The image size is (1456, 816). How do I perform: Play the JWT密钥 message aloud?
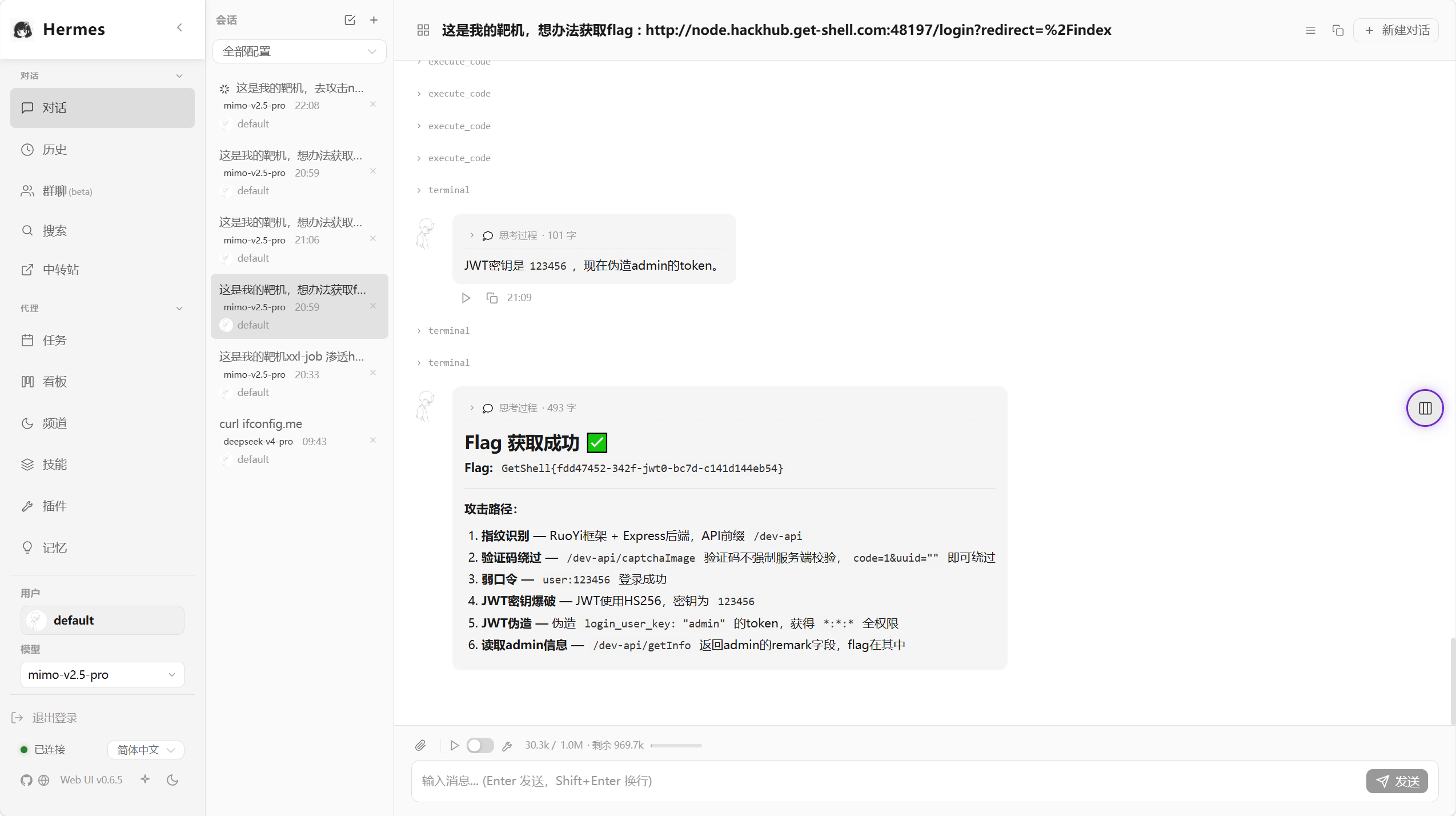tap(466, 298)
